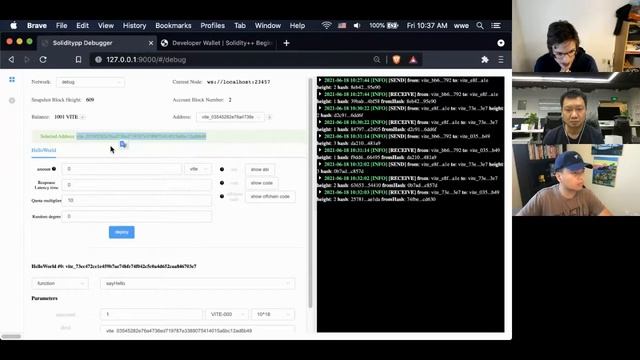This screenshot has height=360, width=640.
Task: Click the show code button
Action: pos(262,183)
